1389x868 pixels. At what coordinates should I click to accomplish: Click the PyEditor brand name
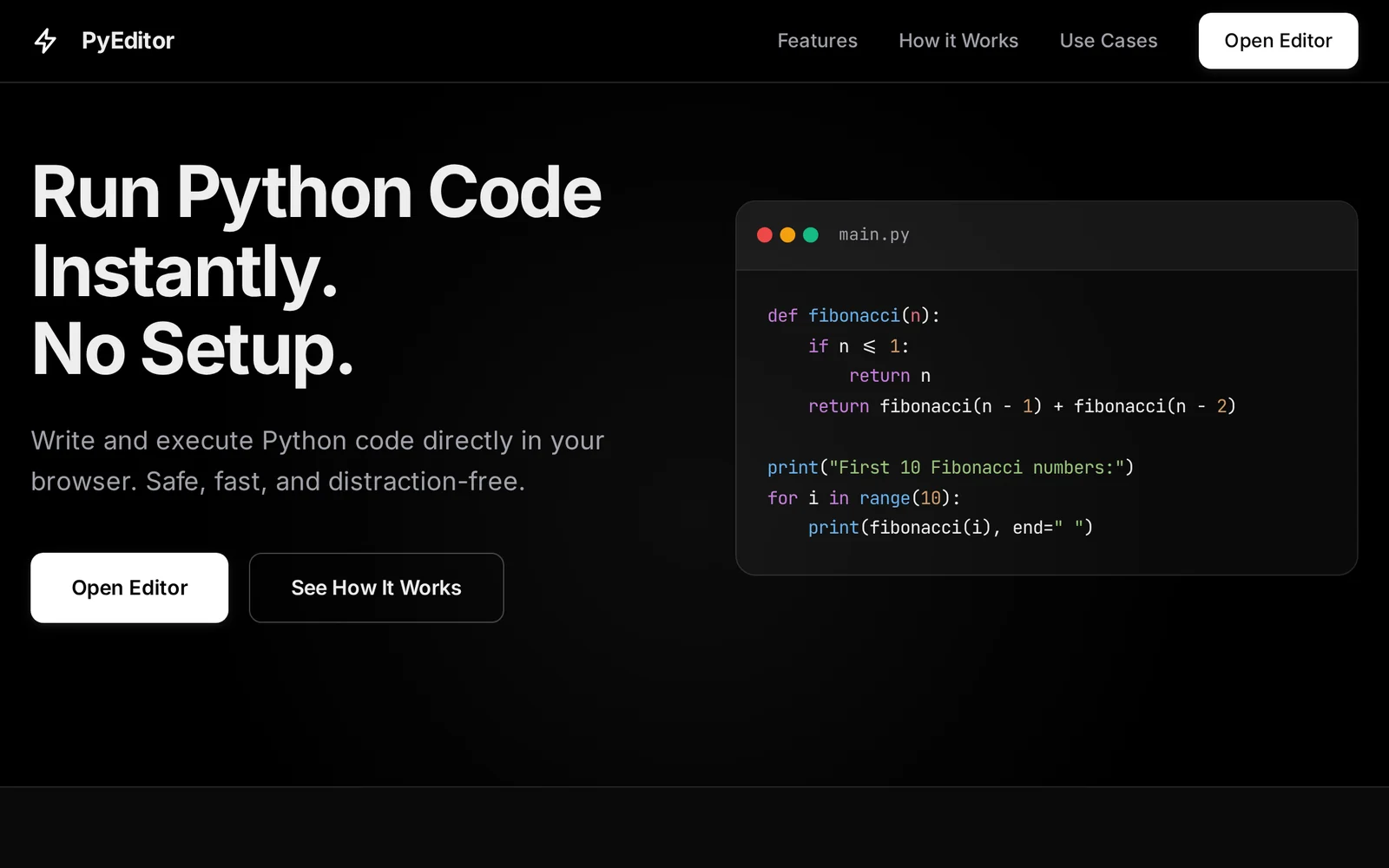[128, 41]
